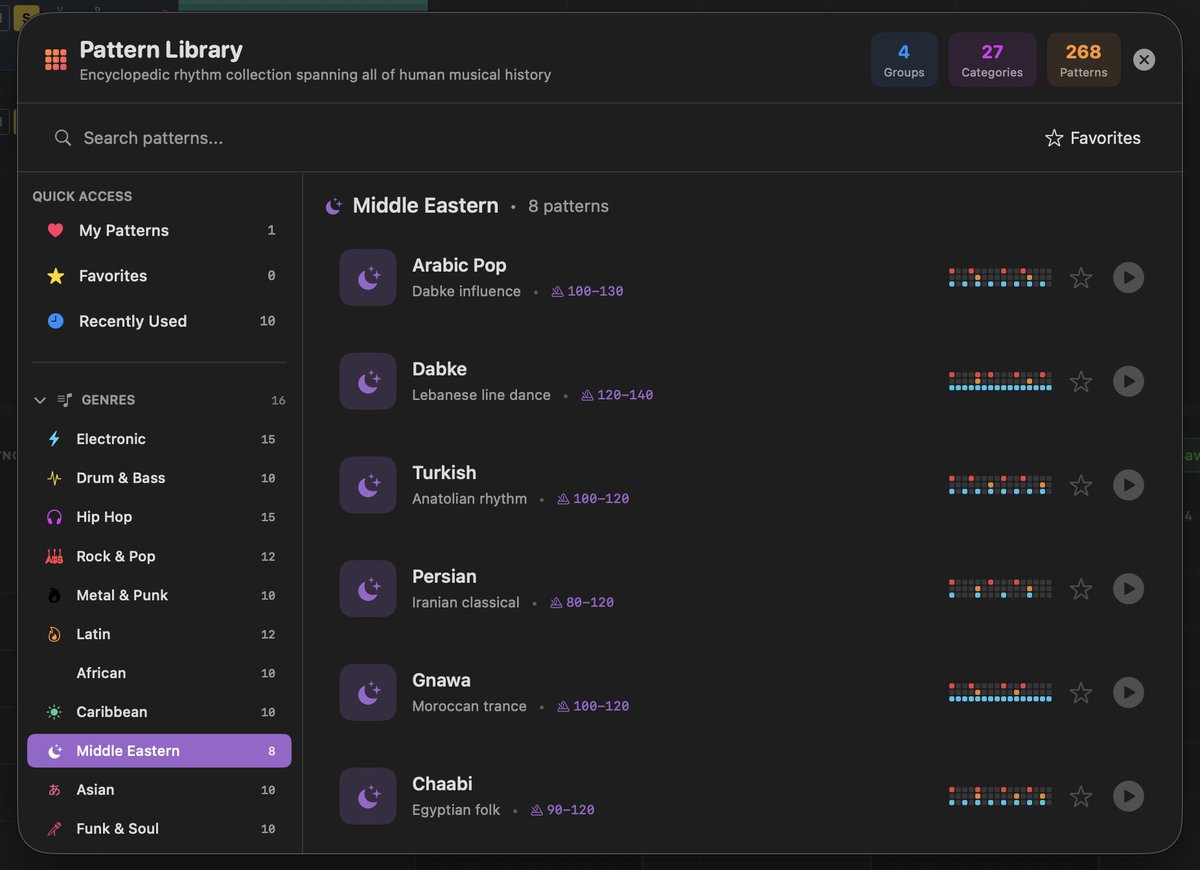The height and width of the screenshot is (870, 1200).
Task: Click the 268 Patterns badge
Action: [1083, 59]
